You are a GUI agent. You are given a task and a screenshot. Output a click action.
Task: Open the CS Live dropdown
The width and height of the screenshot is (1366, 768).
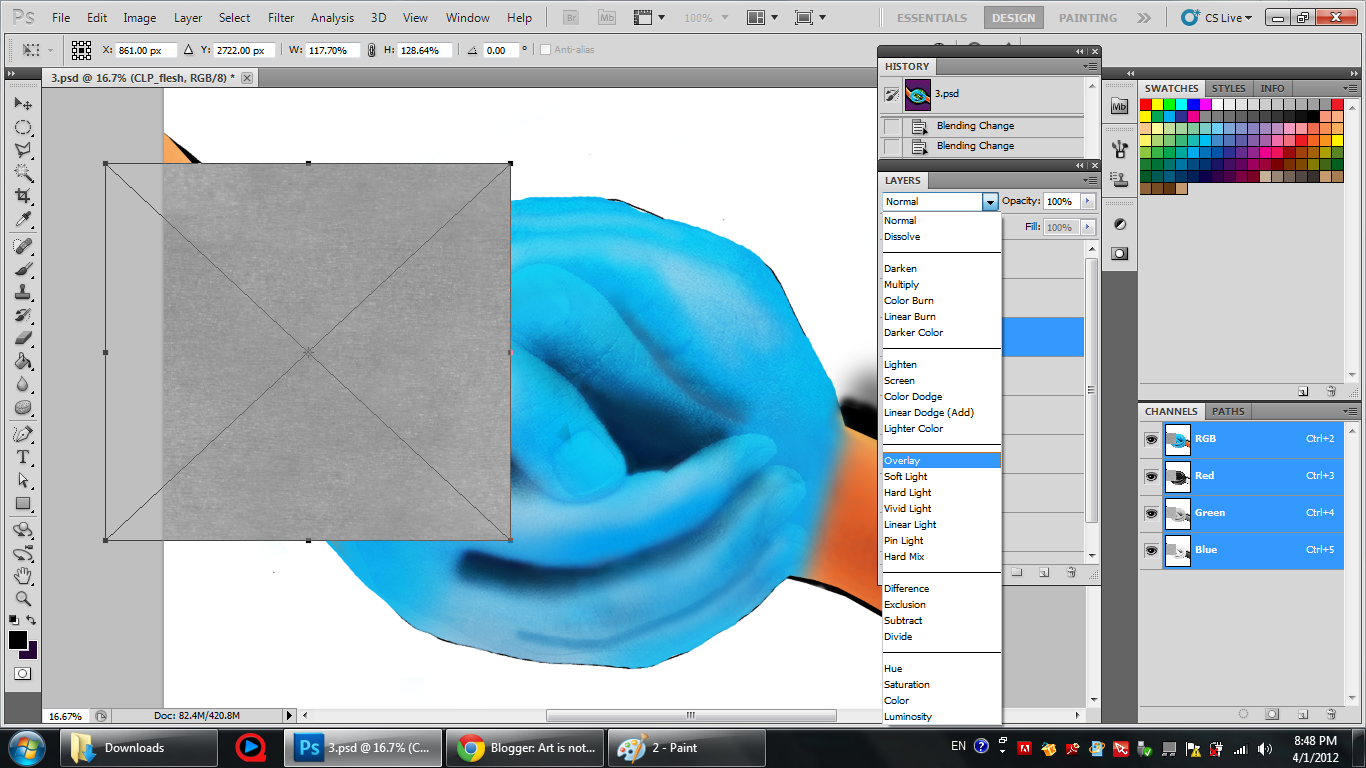[1216, 17]
